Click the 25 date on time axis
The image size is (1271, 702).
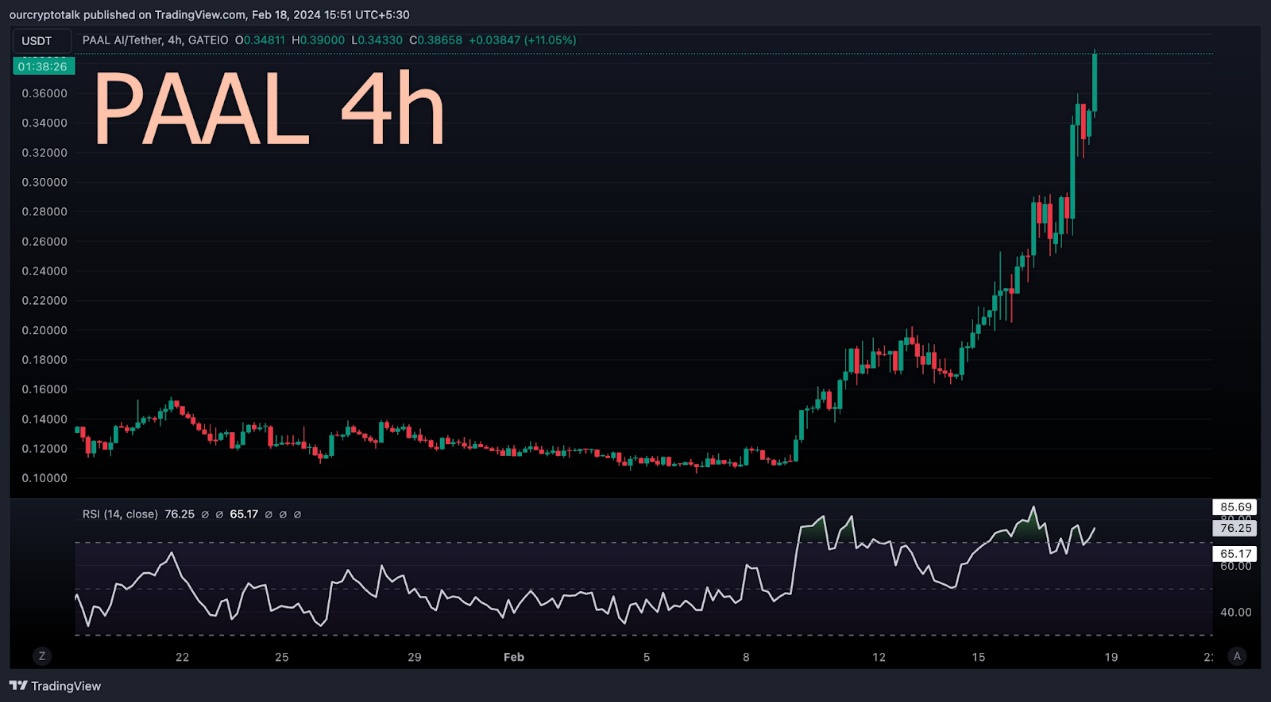282,657
